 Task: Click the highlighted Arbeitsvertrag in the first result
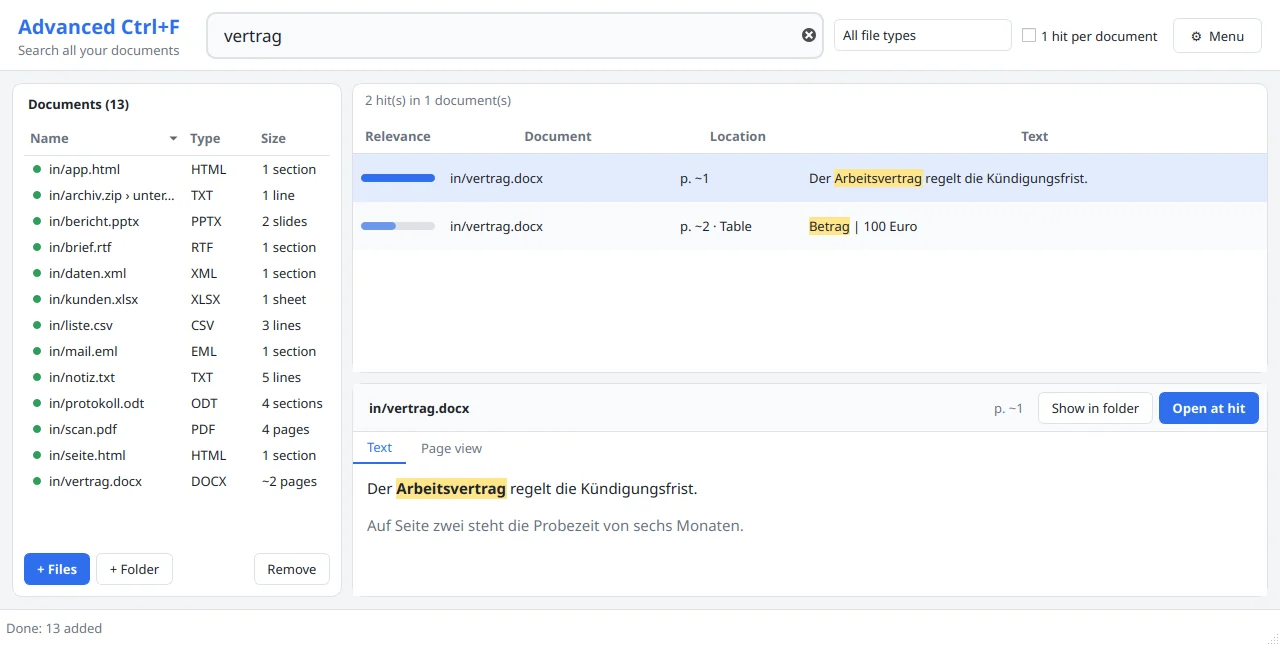coord(878,178)
